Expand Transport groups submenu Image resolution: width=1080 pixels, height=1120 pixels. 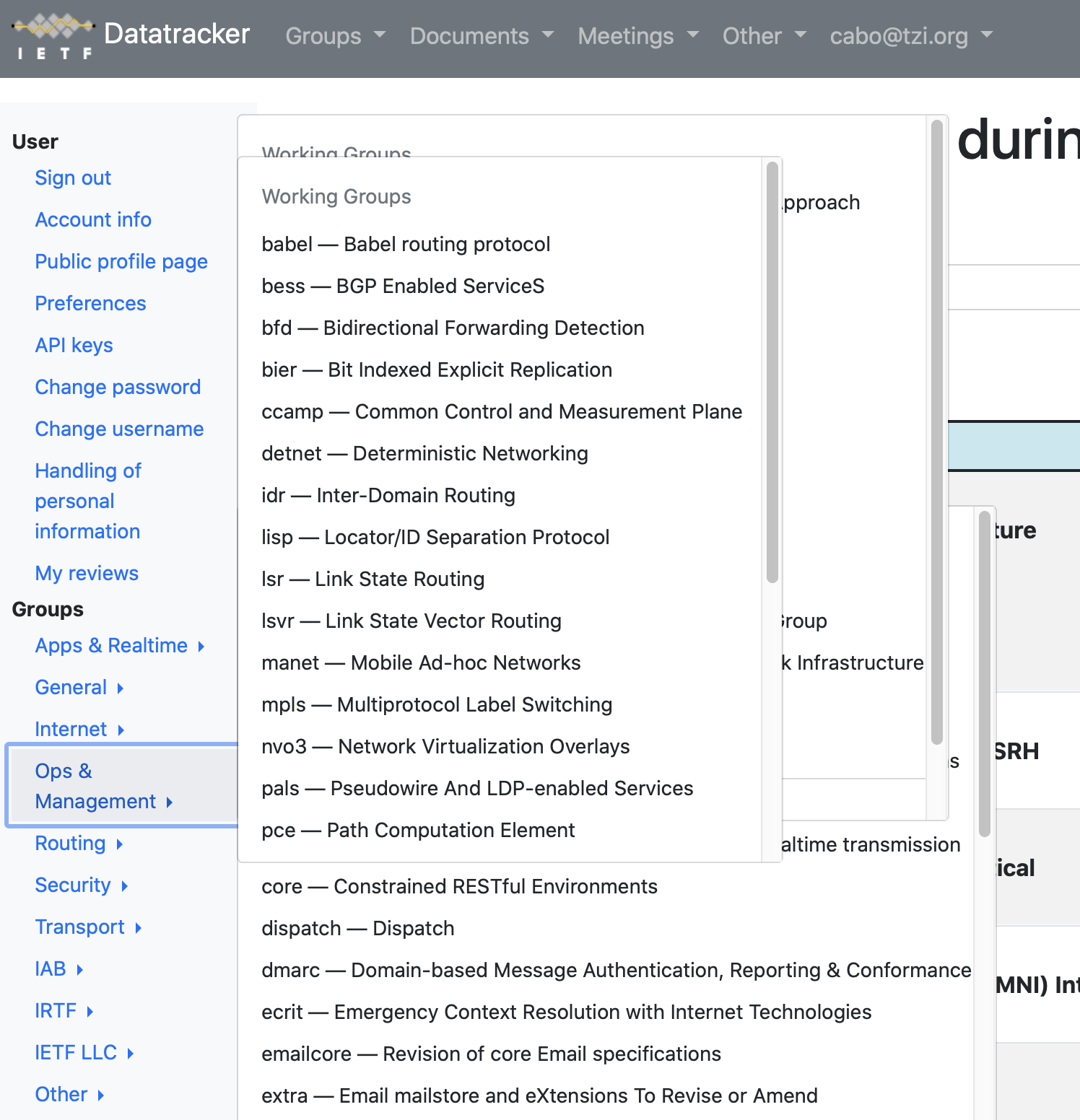pyautogui.click(x=88, y=927)
